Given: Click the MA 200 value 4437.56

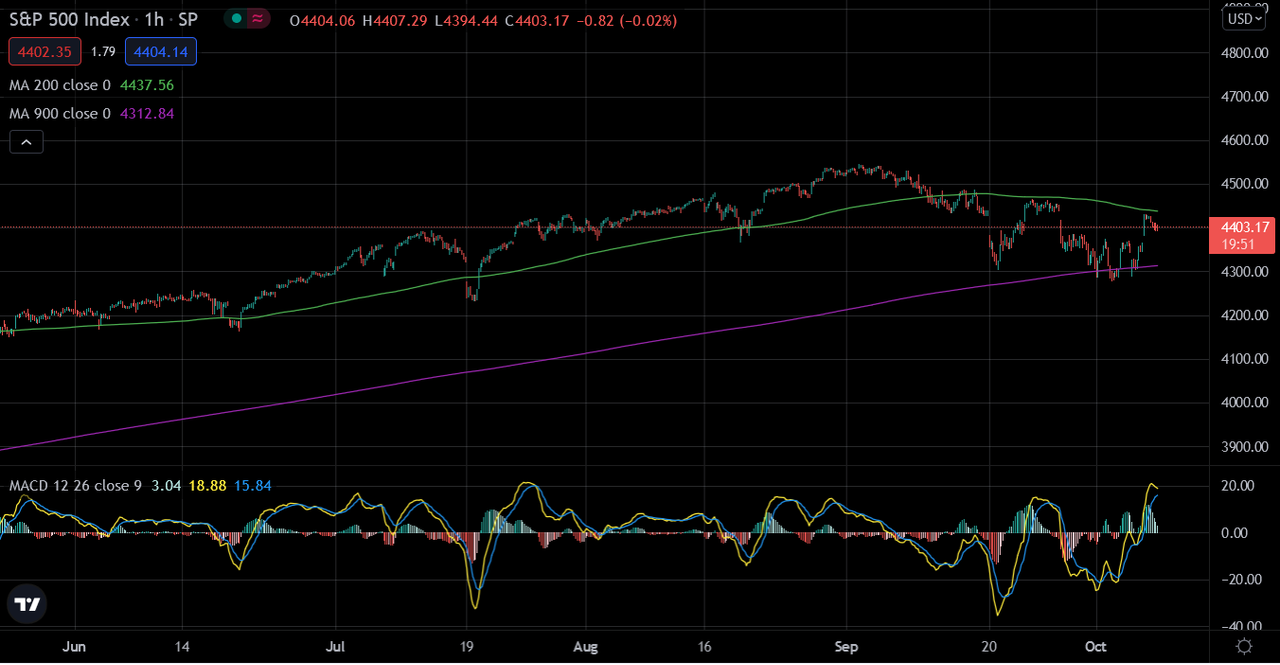Looking at the screenshot, I should 147,85.
